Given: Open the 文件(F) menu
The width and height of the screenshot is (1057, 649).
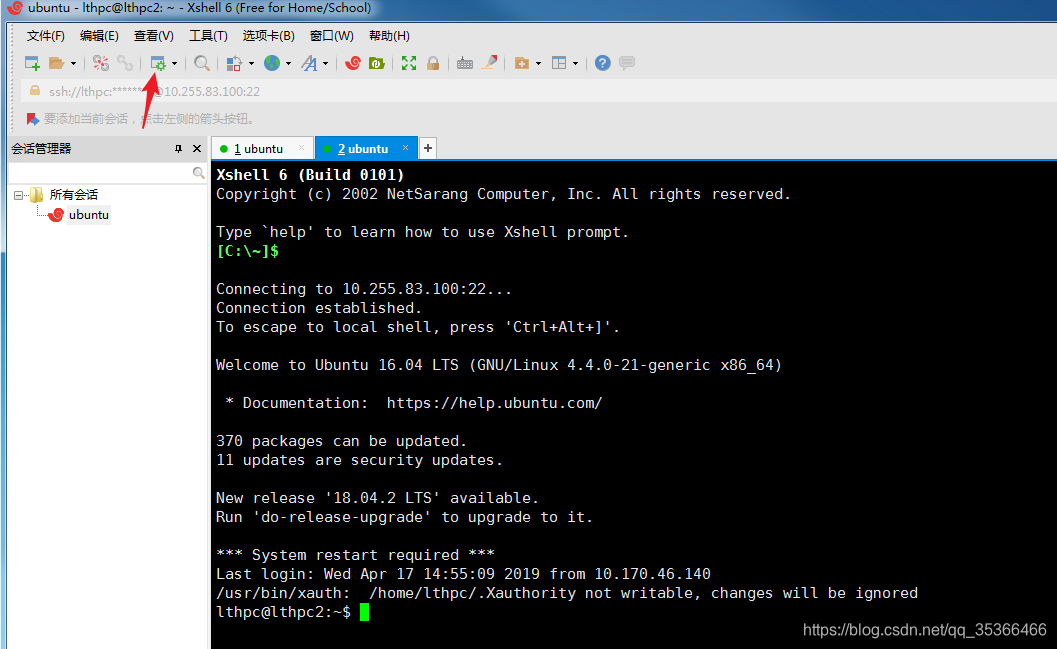Looking at the screenshot, I should pos(45,36).
